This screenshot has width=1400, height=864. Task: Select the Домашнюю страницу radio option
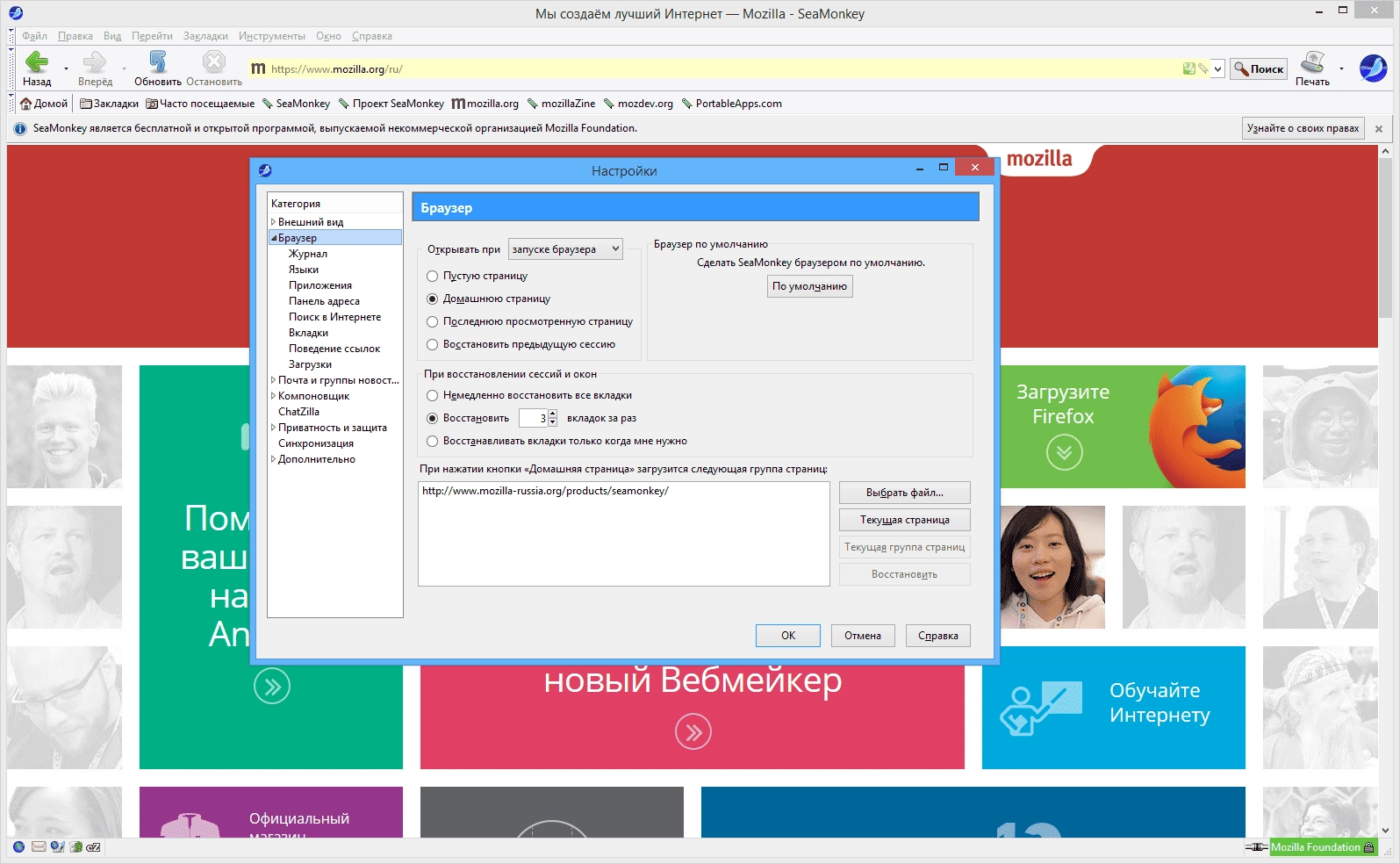click(432, 299)
